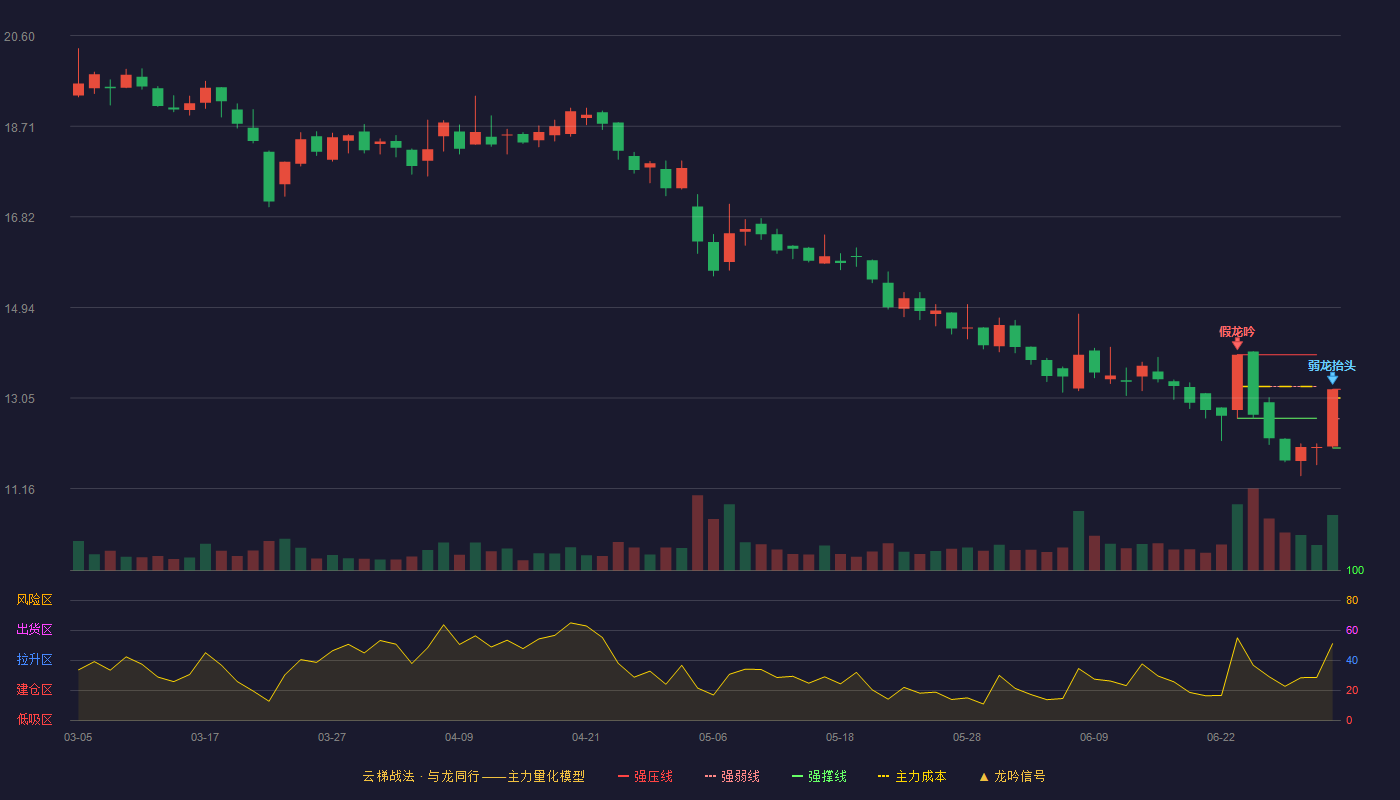
Task: Click the red 20 indicator axis value
Action: [x=1352, y=691]
